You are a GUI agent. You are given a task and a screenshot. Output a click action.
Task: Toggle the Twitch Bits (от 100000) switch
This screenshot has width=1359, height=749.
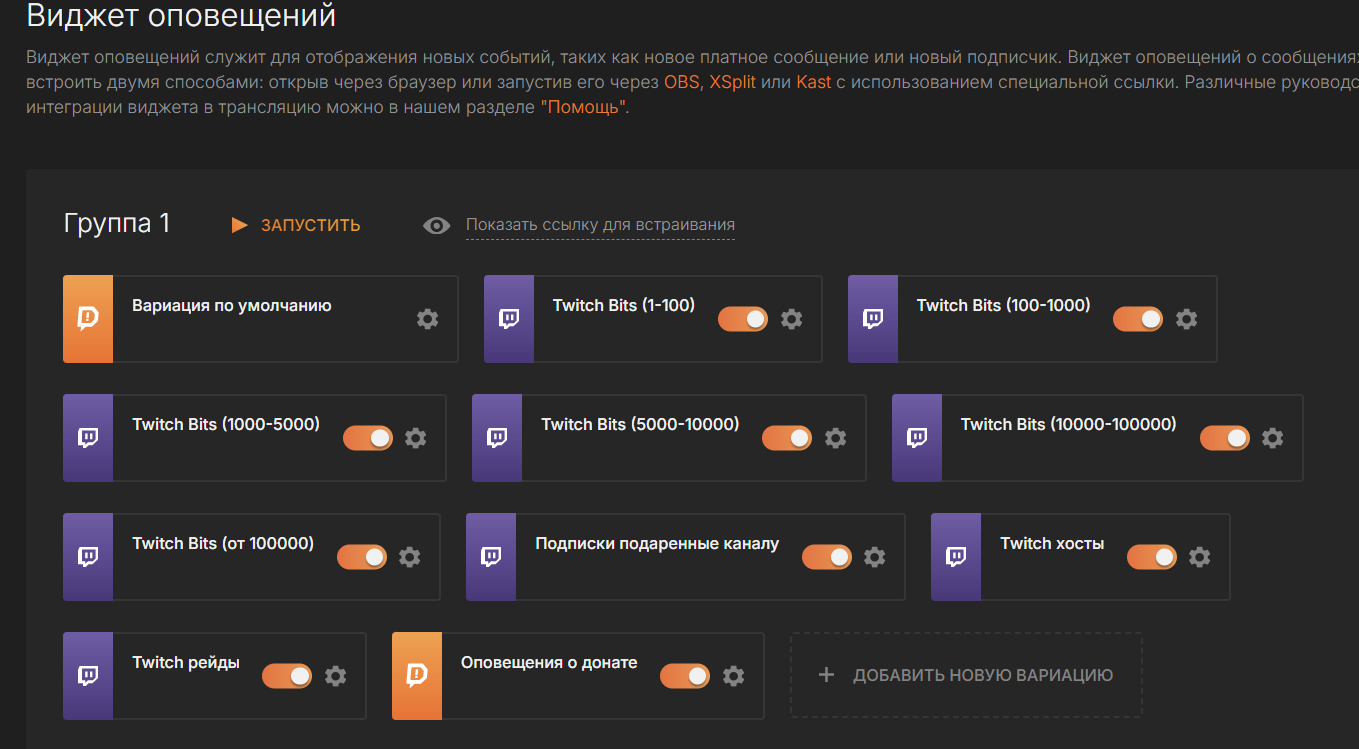(x=362, y=557)
